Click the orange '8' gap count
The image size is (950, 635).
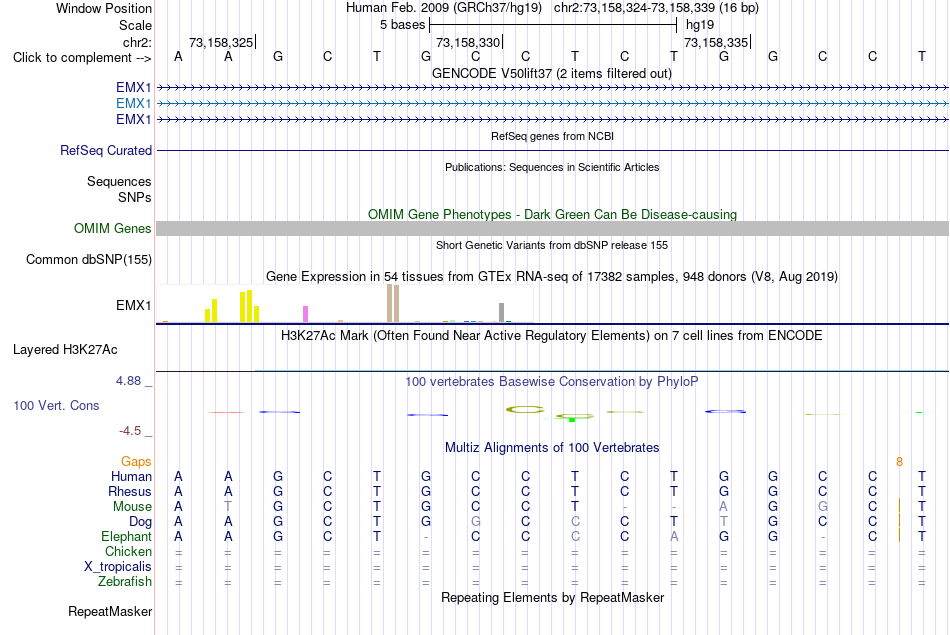click(x=899, y=462)
